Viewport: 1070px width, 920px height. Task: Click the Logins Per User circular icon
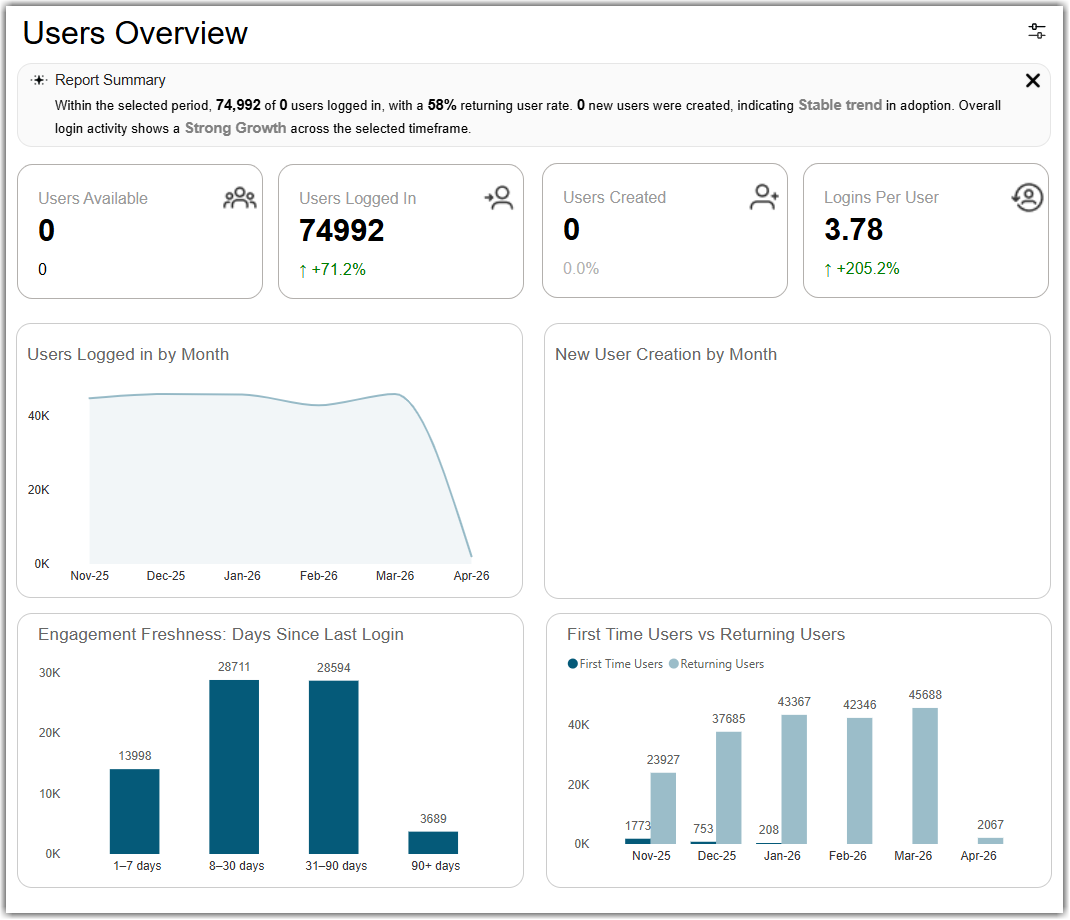coord(1027,198)
